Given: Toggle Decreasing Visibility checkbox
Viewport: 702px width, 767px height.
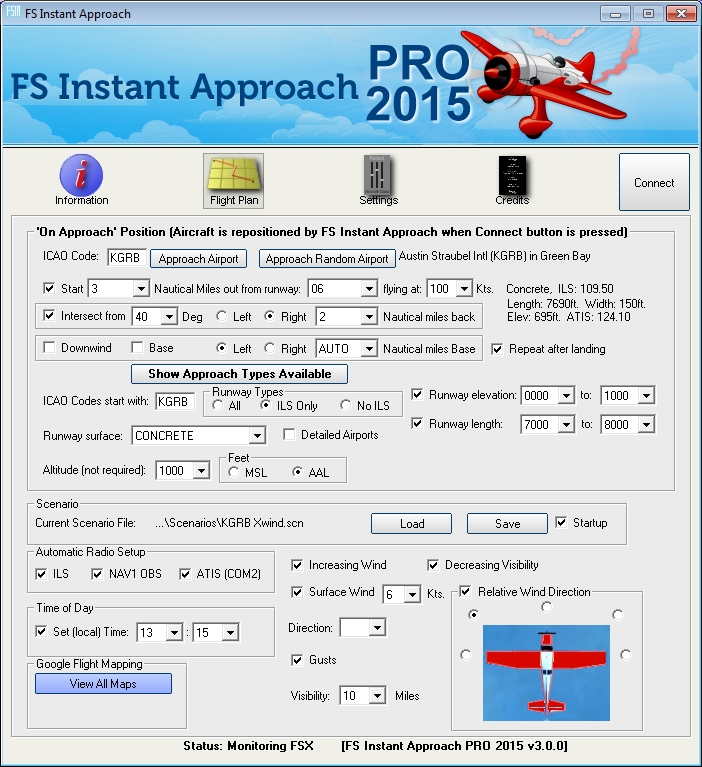Looking at the screenshot, I should [433, 565].
